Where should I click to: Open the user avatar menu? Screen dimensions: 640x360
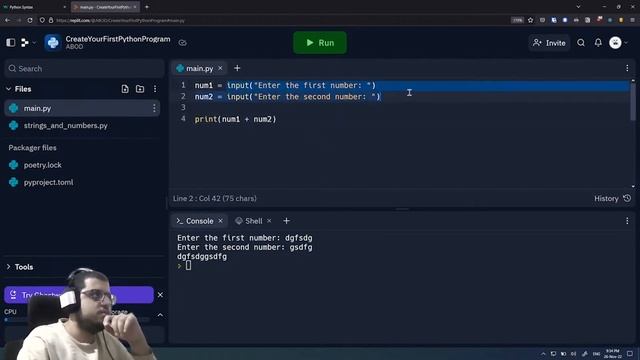[615, 43]
